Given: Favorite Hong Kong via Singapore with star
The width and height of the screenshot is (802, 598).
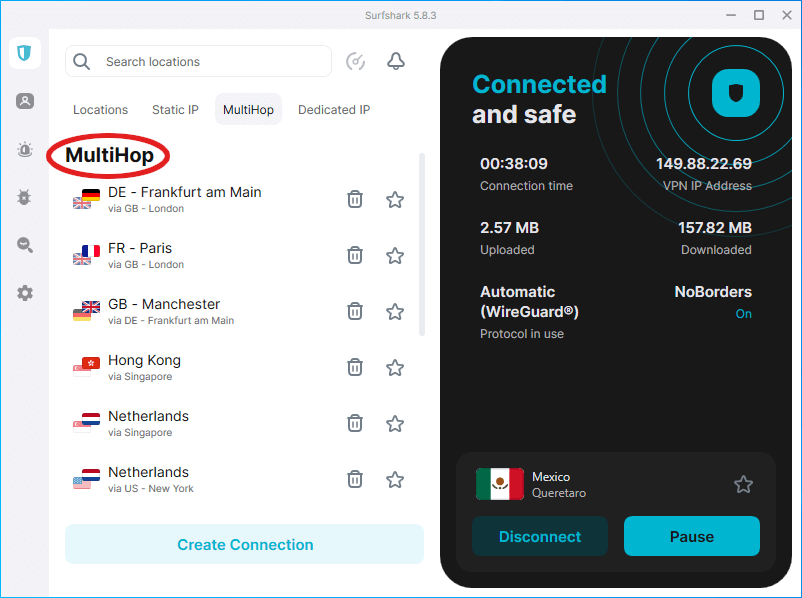Looking at the screenshot, I should [395, 367].
